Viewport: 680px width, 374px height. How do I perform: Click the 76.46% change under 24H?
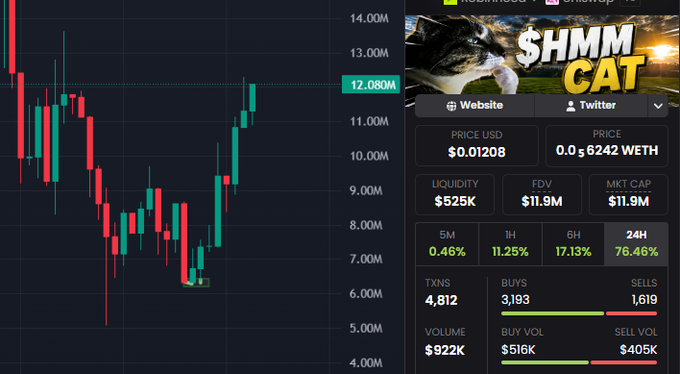(636, 252)
